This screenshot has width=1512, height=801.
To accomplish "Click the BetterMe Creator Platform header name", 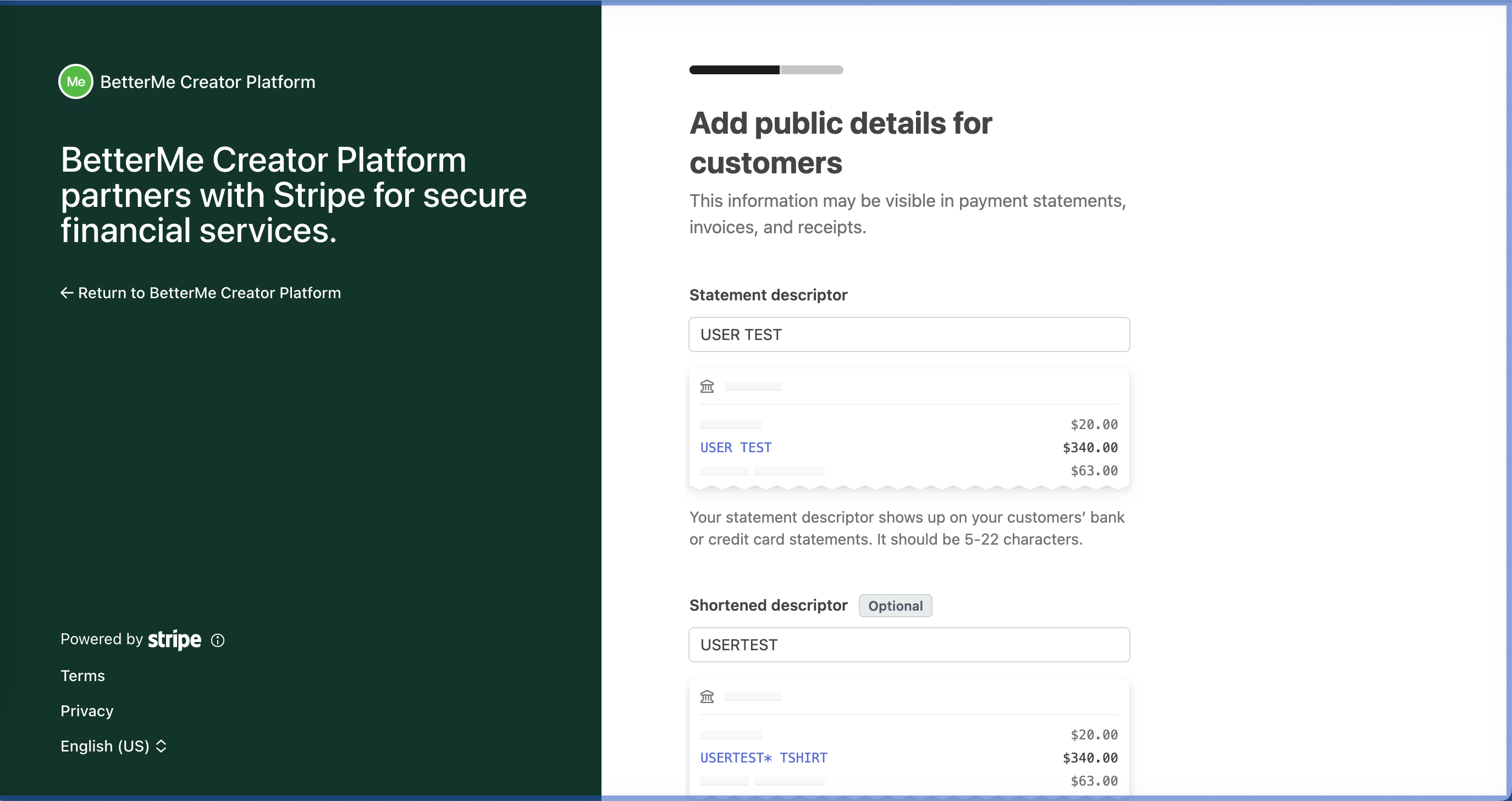I will (208, 81).
